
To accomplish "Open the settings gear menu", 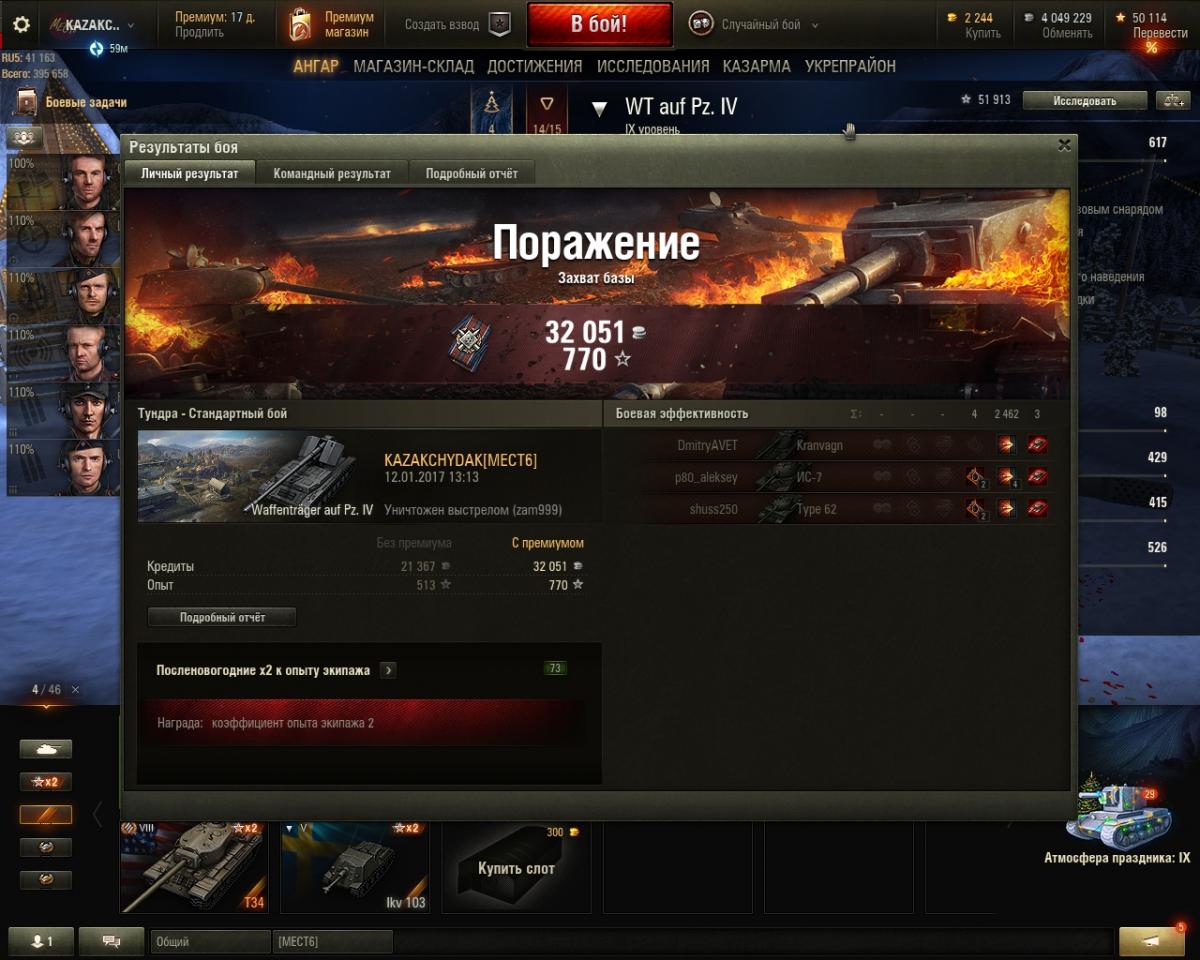I will (x=21, y=25).
